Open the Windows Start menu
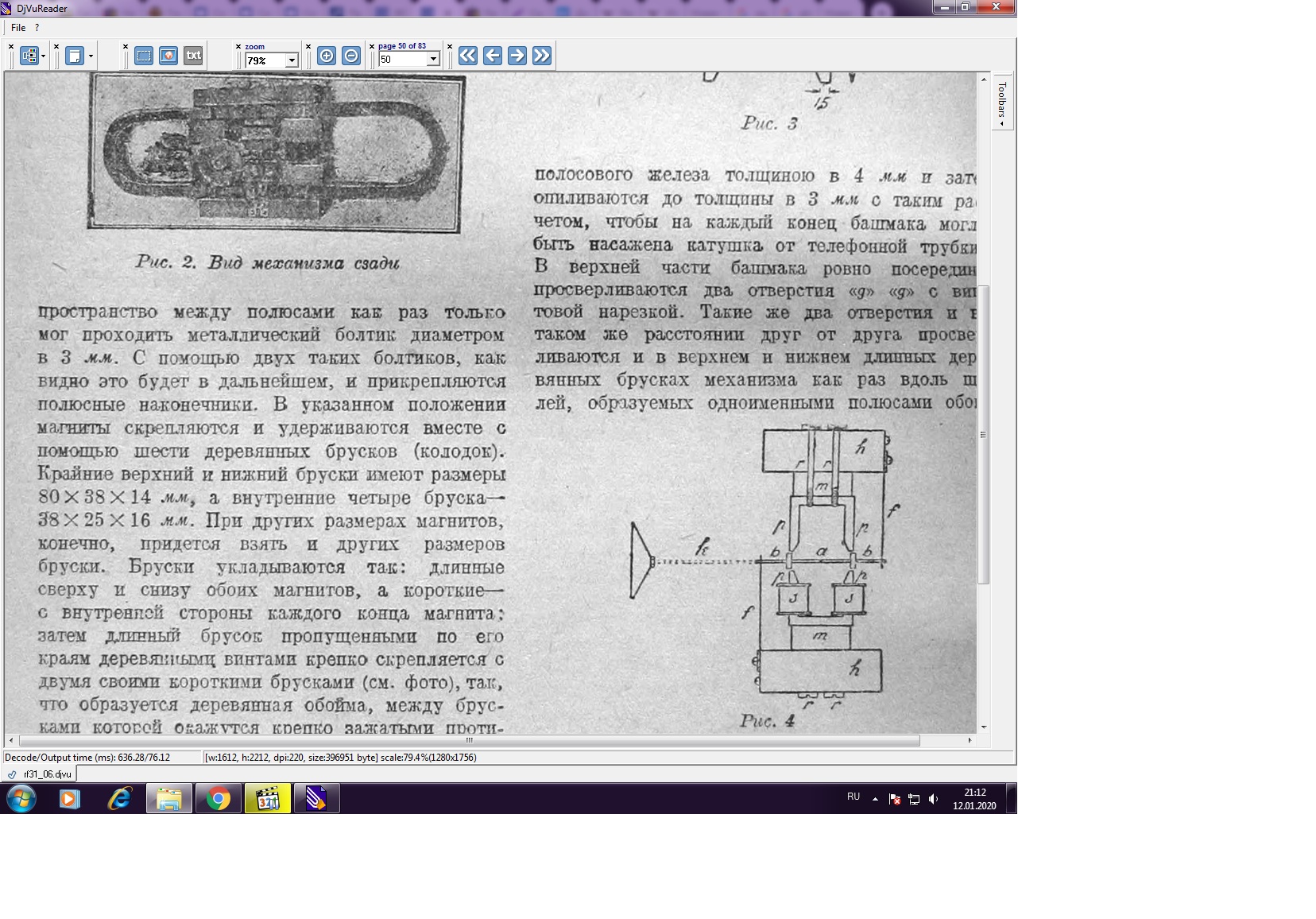1316x919 pixels. click(21, 798)
